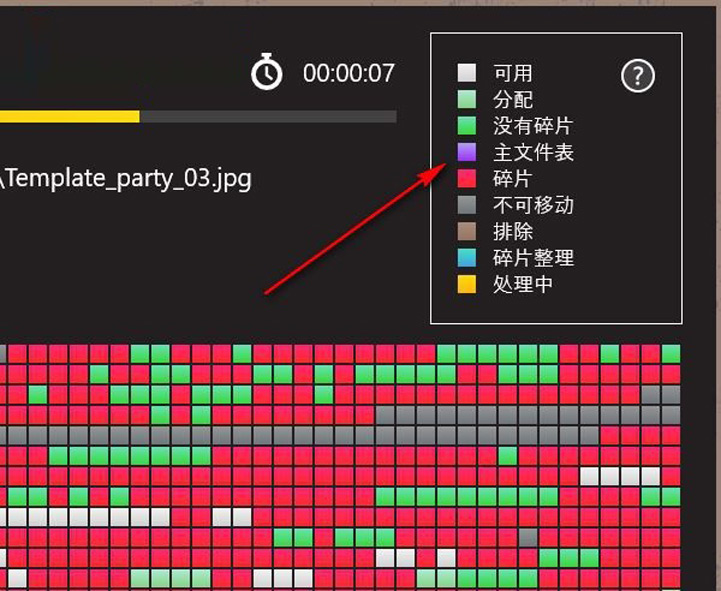Click the Template_party_03.jpg file name

coord(129,179)
